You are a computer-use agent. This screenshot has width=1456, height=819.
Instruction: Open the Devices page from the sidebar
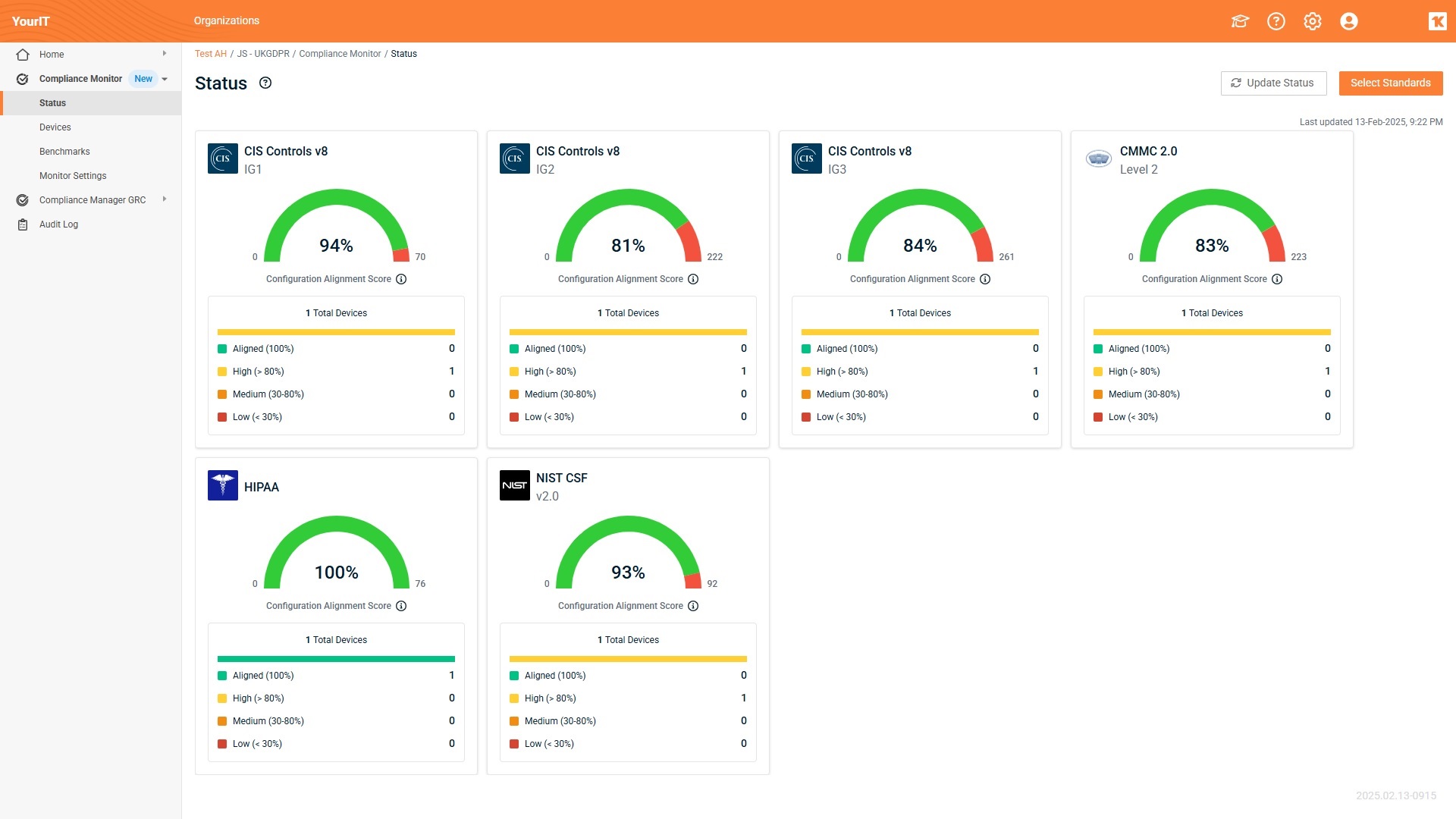55,127
